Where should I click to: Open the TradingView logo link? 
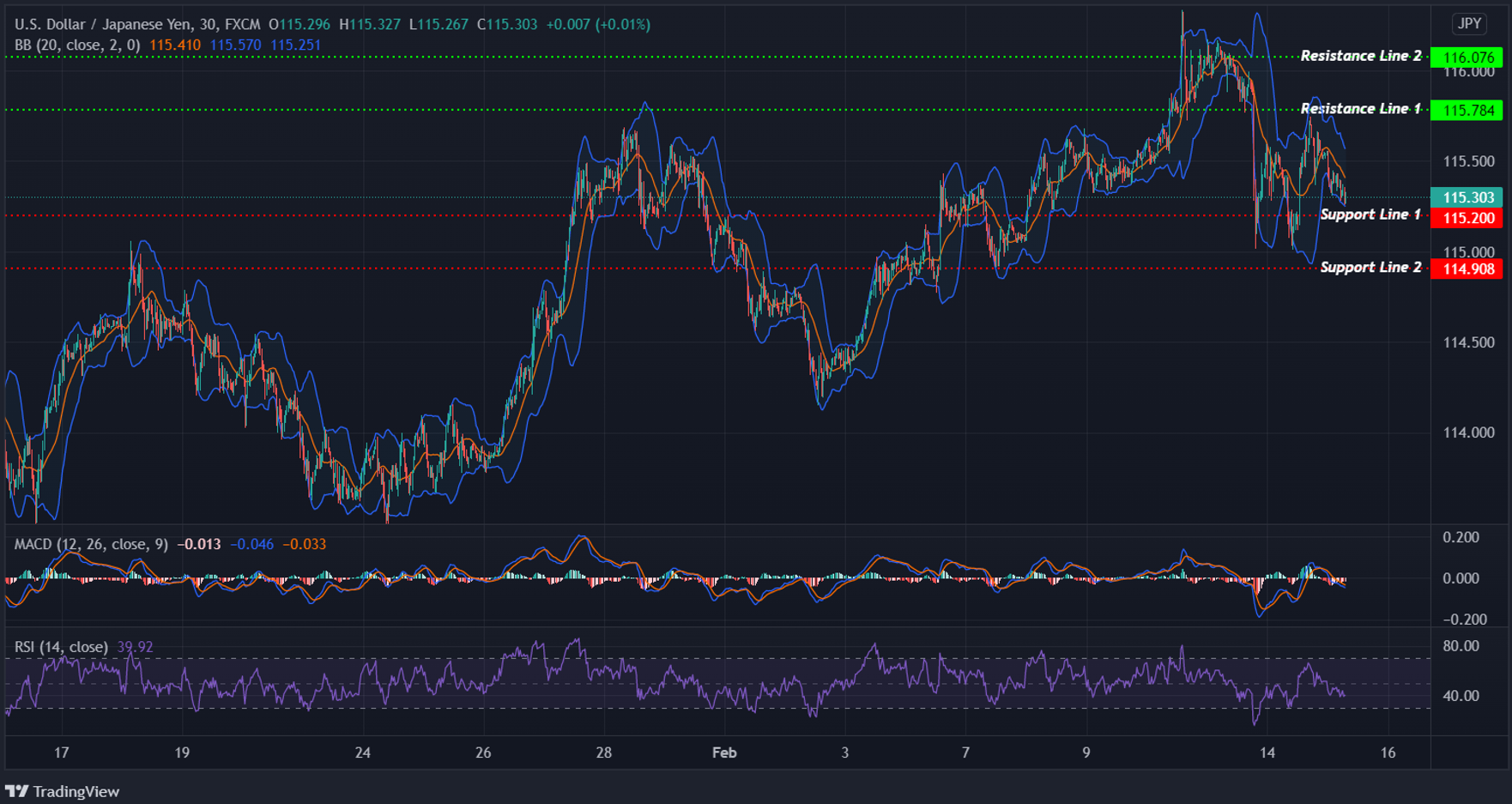(x=62, y=790)
